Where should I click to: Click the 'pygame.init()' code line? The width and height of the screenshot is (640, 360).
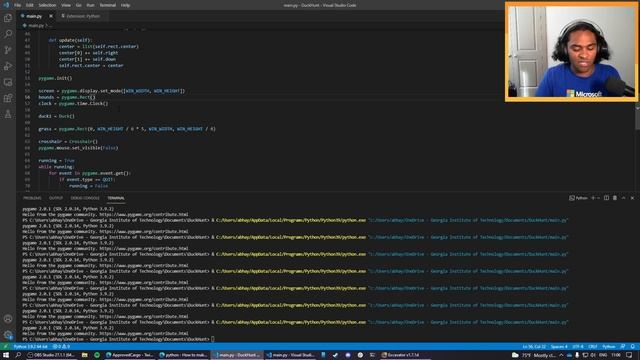pos(55,78)
